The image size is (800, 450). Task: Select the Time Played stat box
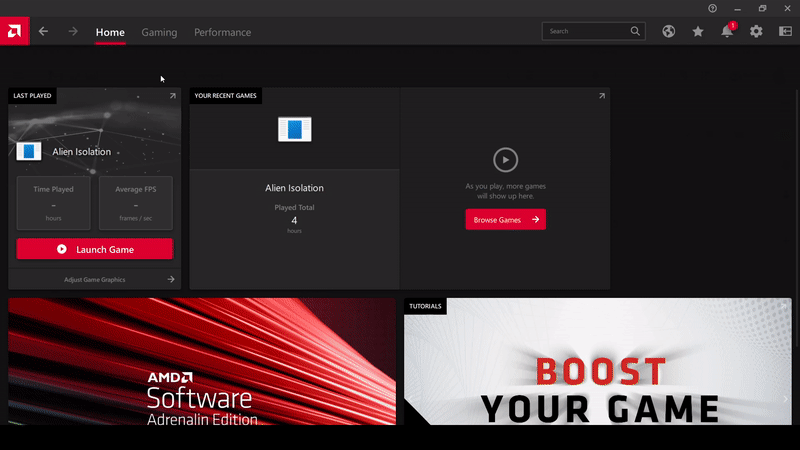click(x=54, y=203)
